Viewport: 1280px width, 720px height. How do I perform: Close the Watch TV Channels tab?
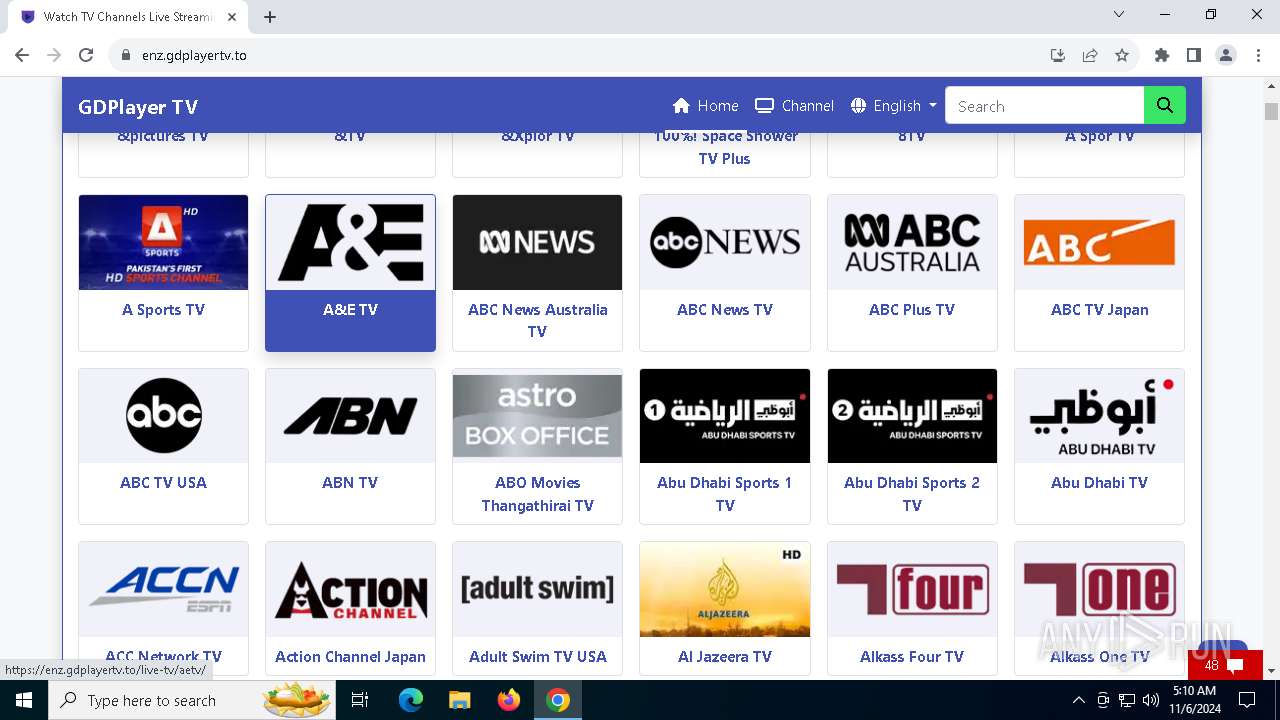tap(232, 17)
